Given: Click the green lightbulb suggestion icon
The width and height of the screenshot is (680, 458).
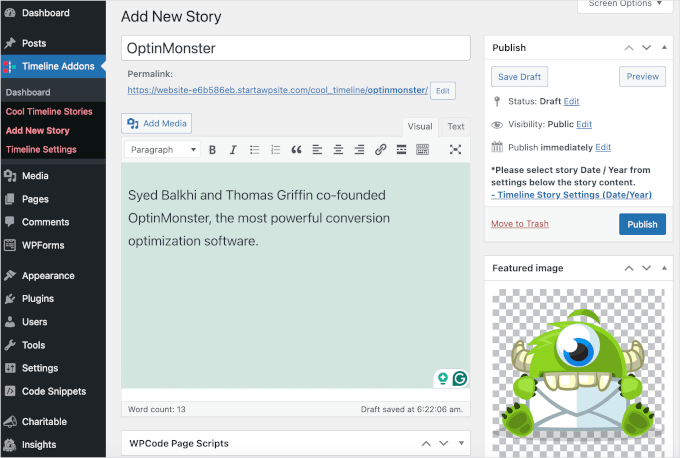Looking at the screenshot, I should tap(443, 379).
